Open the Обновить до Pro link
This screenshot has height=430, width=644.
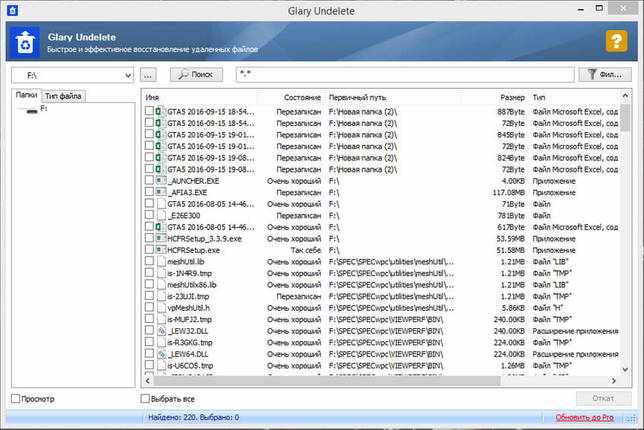pyautogui.click(x=585, y=417)
